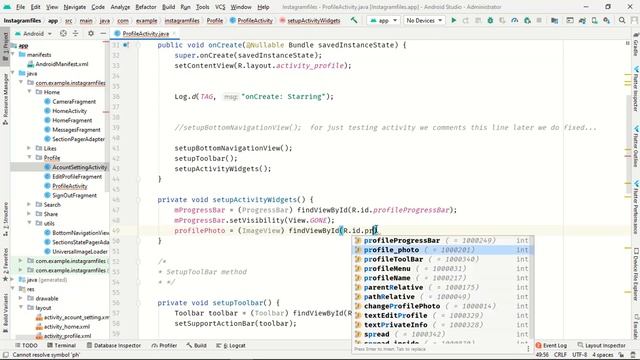
Task: Open the Analyze menu
Action: [120, 7]
